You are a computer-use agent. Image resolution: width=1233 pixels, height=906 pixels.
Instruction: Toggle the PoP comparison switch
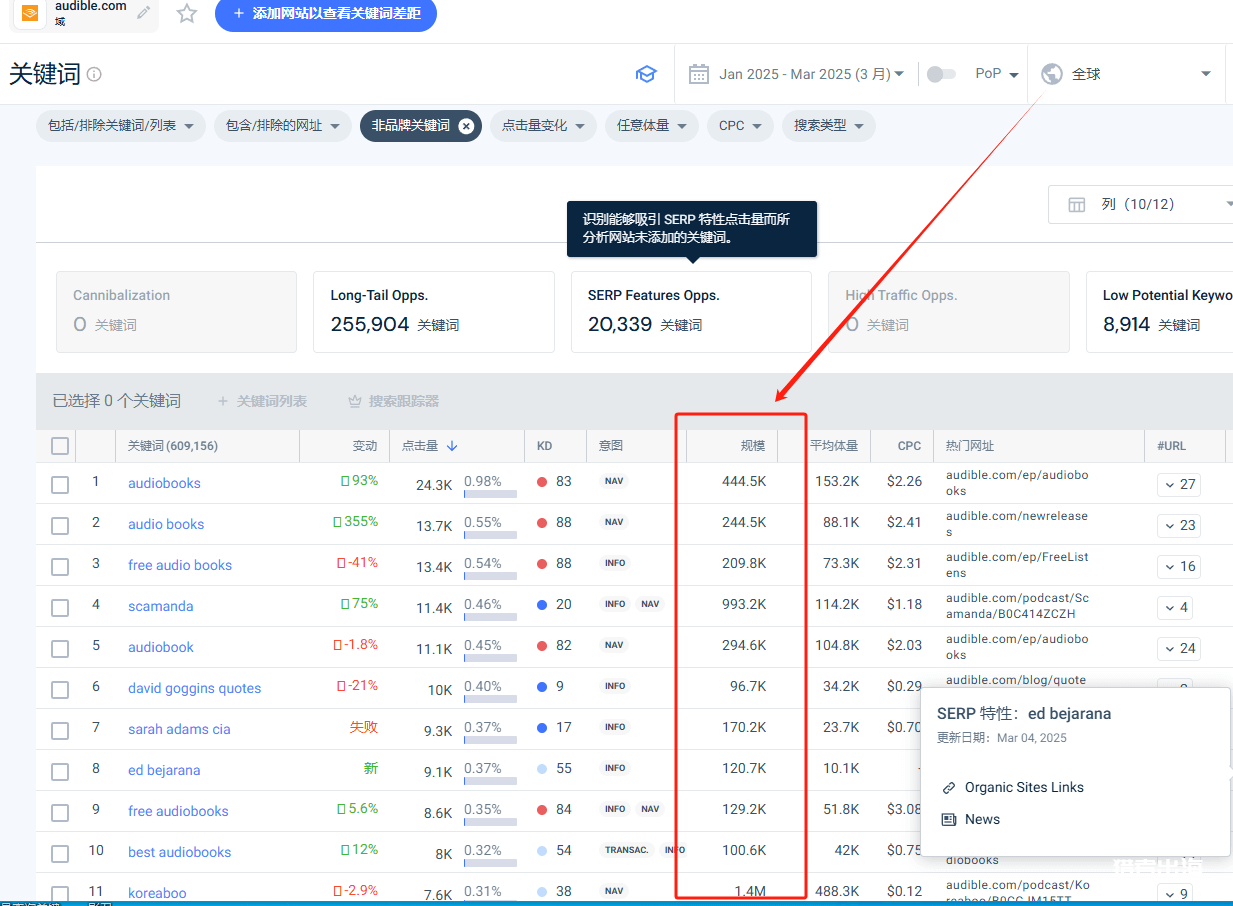tap(941, 74)
